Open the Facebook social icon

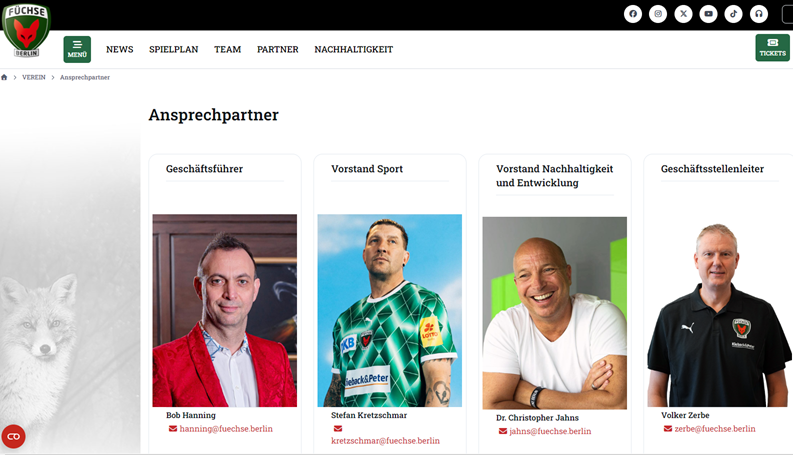pos(633,14)
